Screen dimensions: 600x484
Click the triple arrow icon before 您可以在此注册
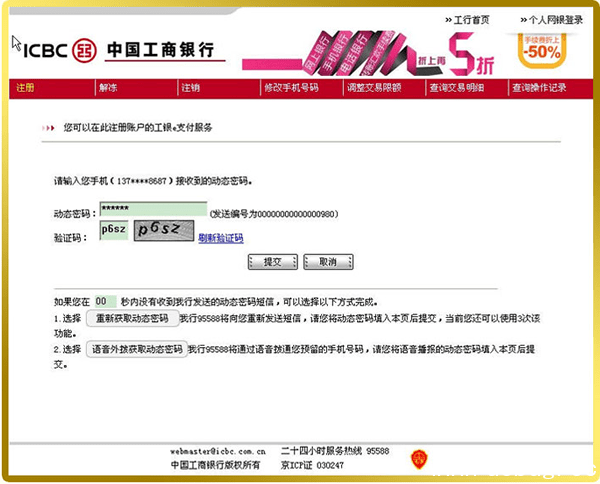pyautogui.click(x=49, y=128)
